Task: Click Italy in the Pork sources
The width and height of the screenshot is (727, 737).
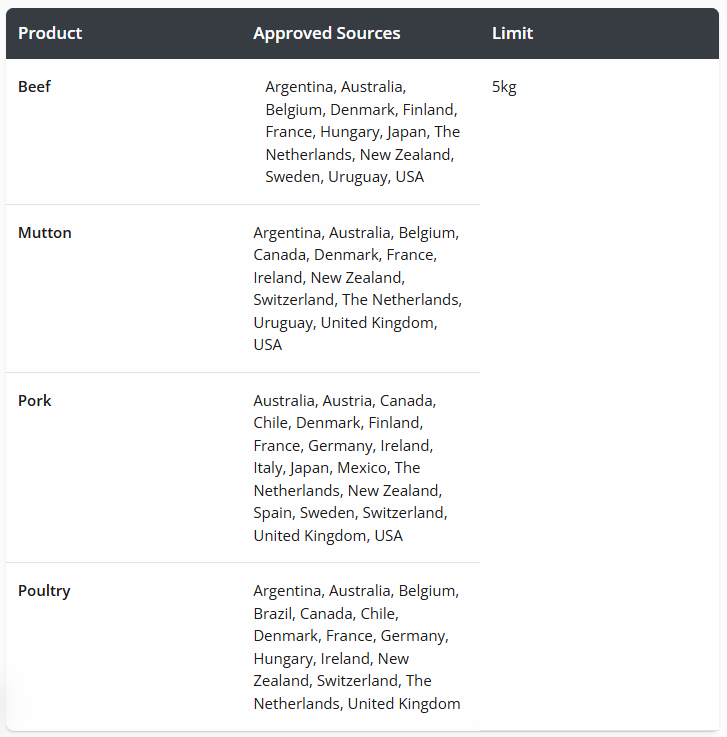Action: point(268,468)
